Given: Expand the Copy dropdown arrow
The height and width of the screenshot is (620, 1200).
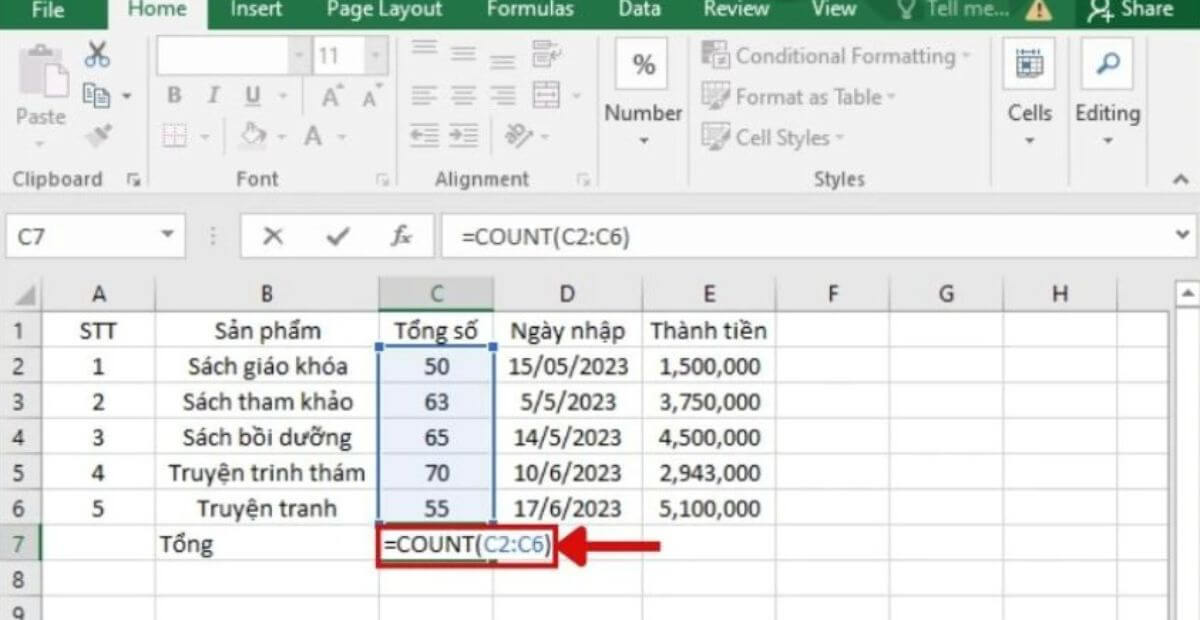Looking at the screenshot, I should click(x=126, y=96).
